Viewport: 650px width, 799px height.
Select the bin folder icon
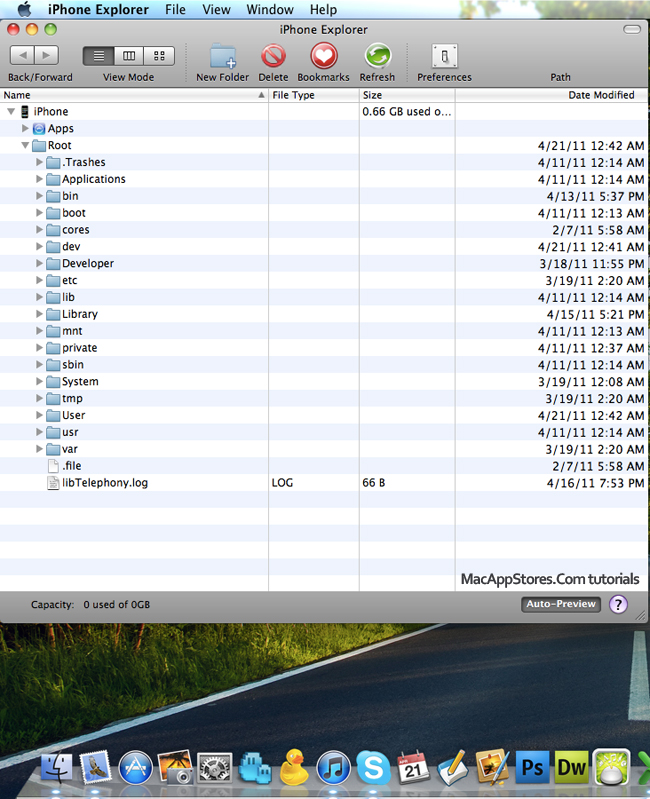tap(53, 196)
